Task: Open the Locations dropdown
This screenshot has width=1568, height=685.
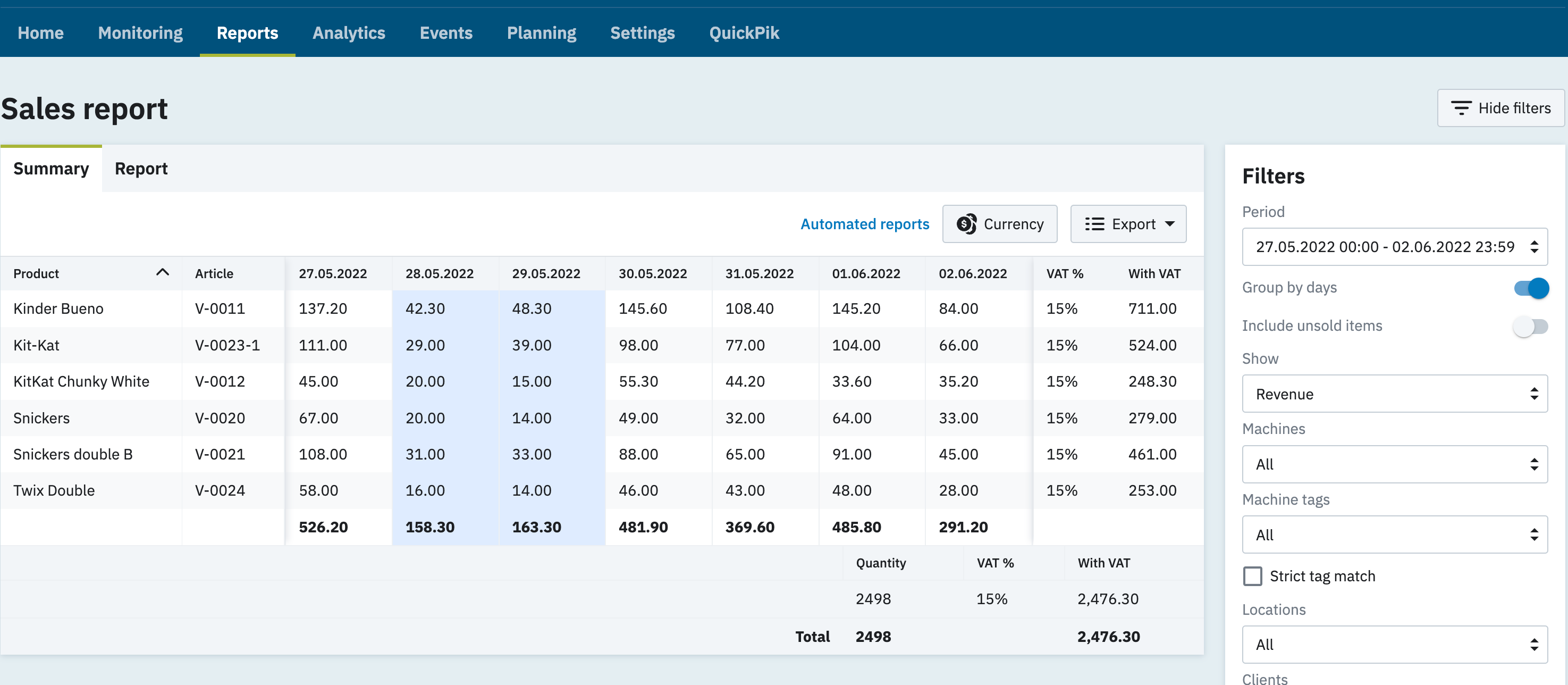Action: click(1394, 644)
